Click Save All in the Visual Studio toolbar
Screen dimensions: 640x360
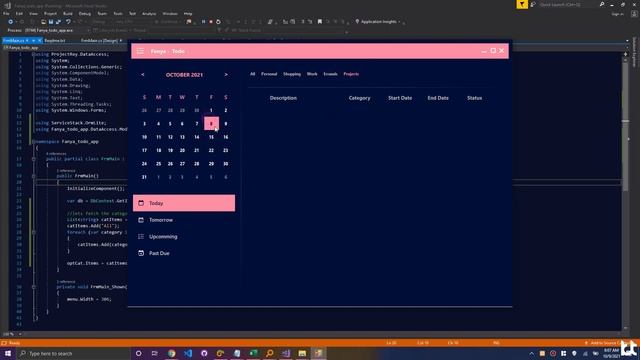point(58,22)
